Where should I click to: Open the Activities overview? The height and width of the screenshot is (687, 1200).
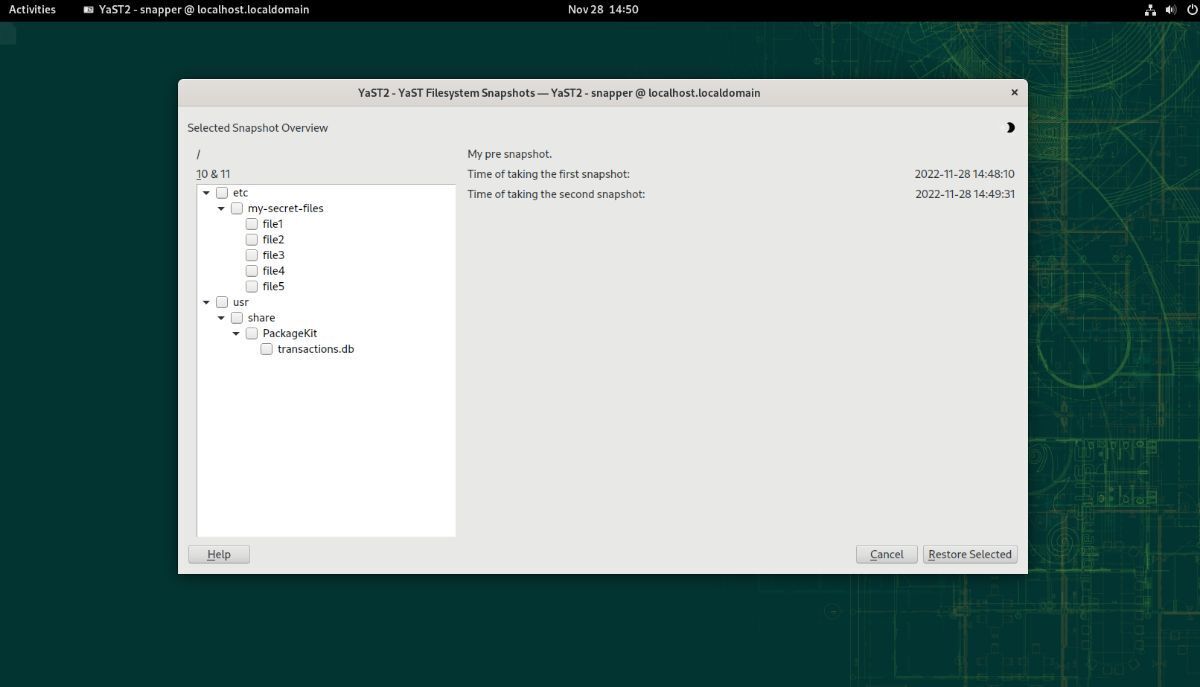[32, 10]
